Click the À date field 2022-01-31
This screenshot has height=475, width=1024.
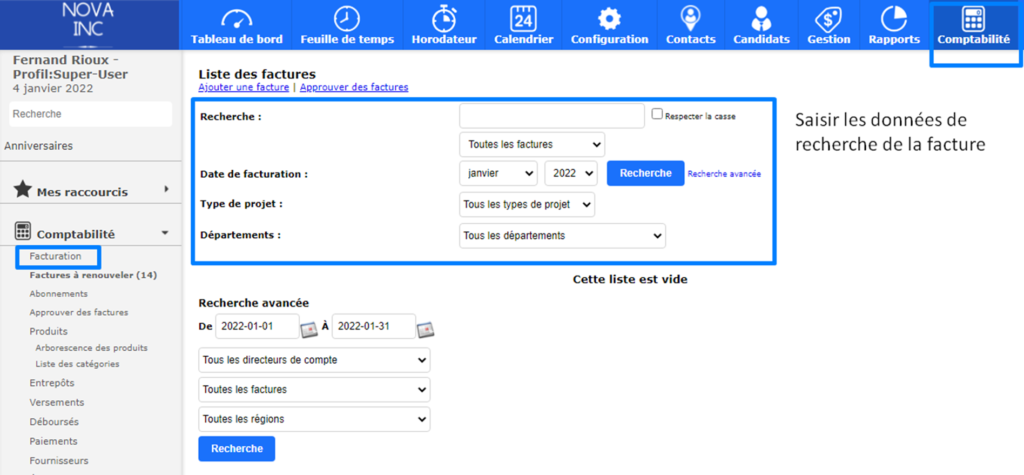[374, 327]
